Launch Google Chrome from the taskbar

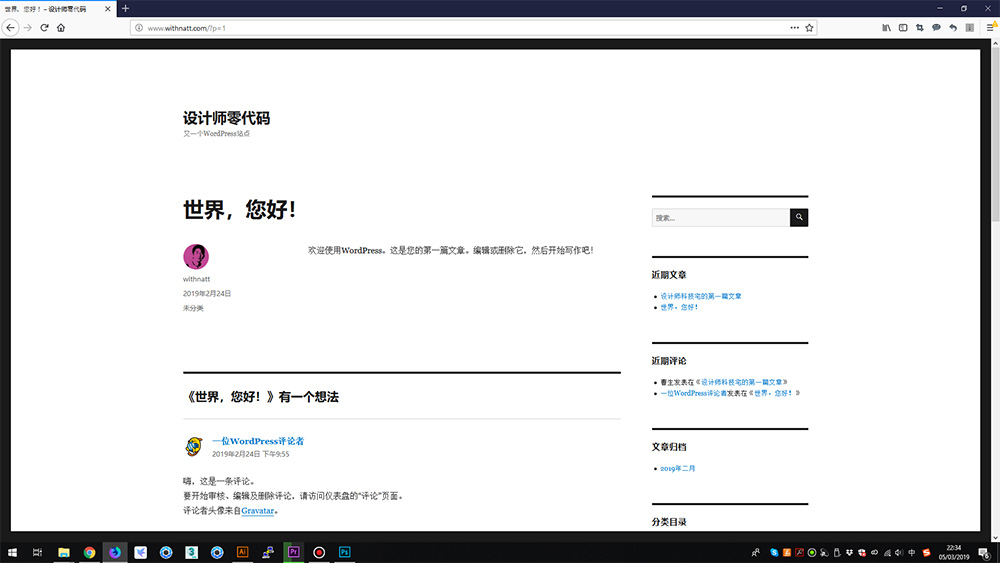pos(89,552)
